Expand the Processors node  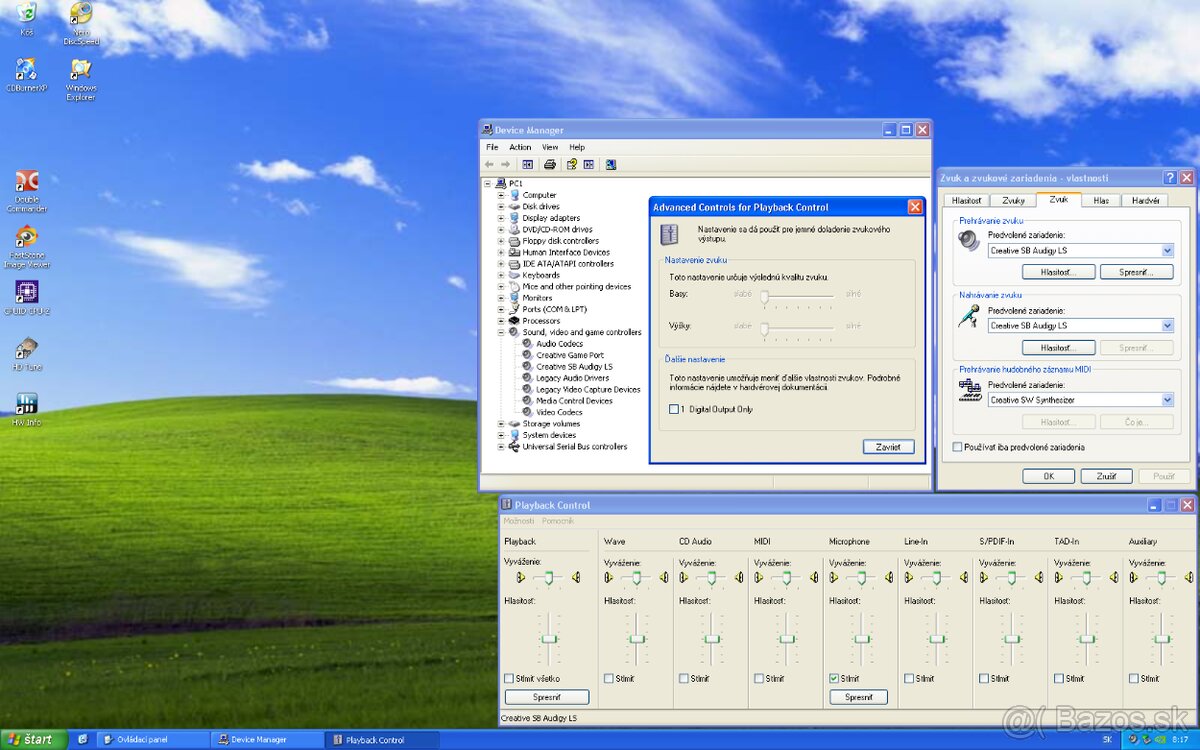[x=501, y=321]
